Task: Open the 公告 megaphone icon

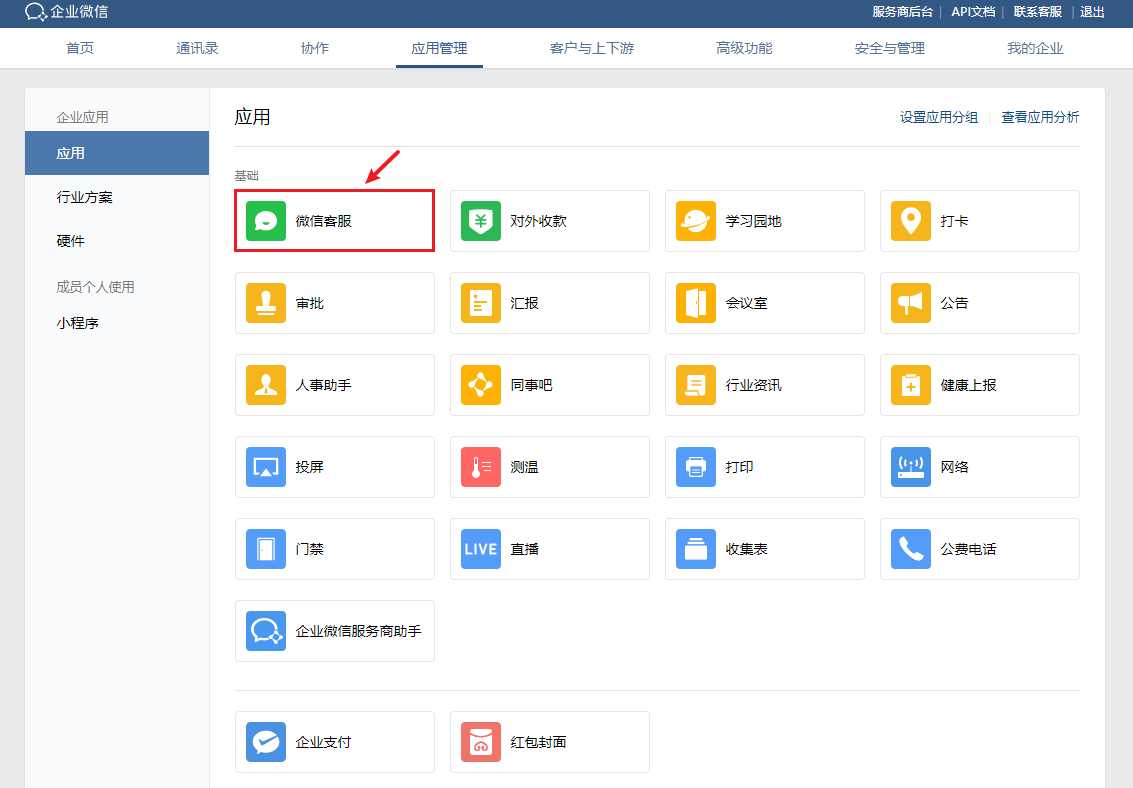Action: click(x=910, y=303)
